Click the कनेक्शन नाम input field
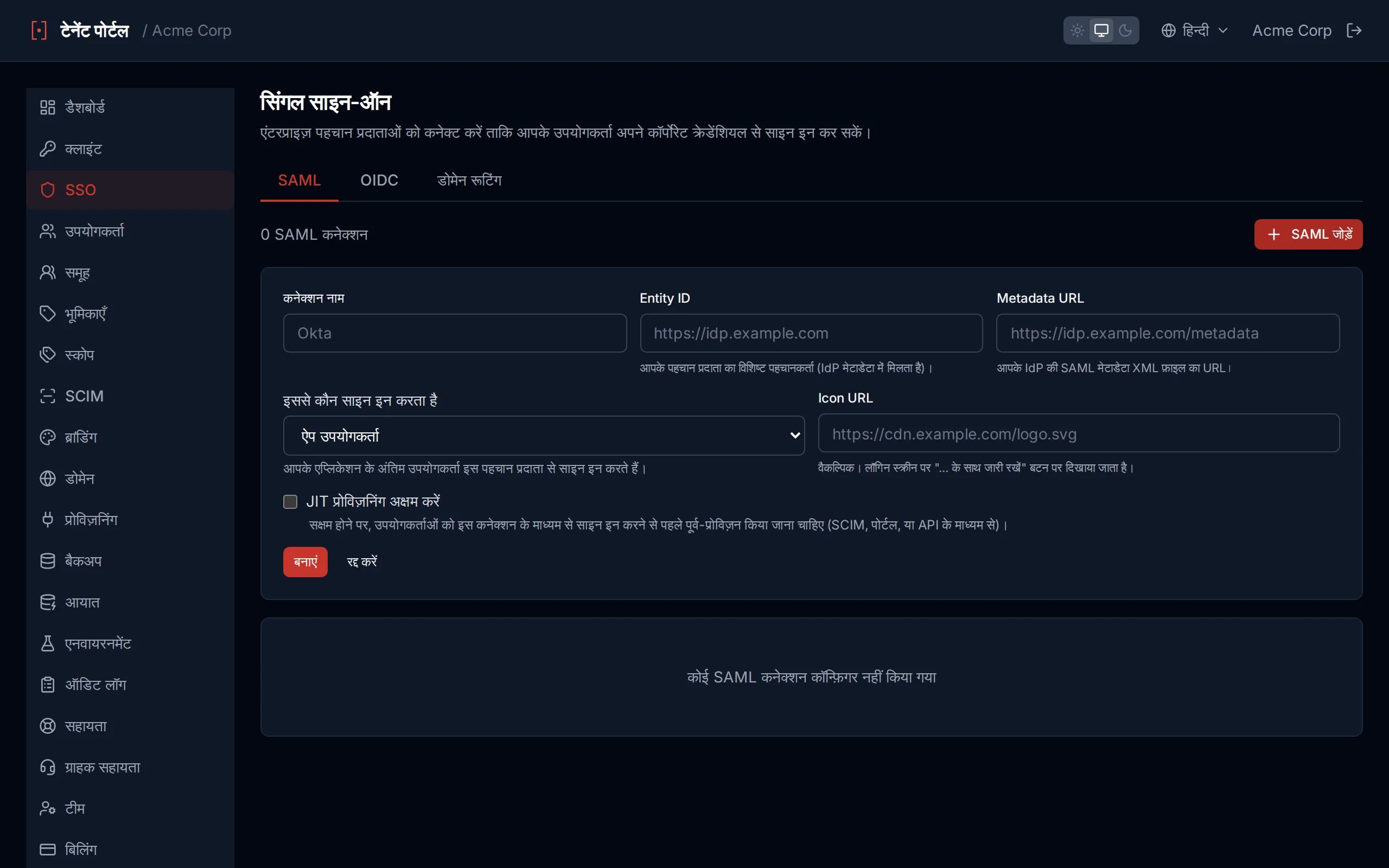The height and width of the screenshot is (868, 1389). pos(455,333)
